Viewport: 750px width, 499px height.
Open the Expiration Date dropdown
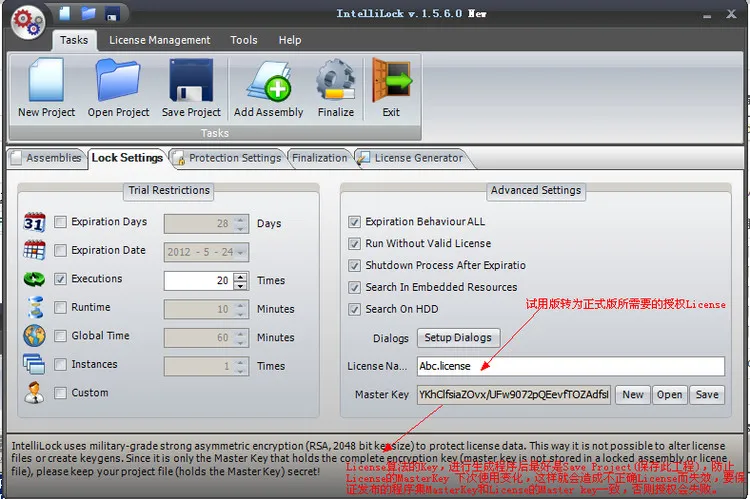[241, 252]
